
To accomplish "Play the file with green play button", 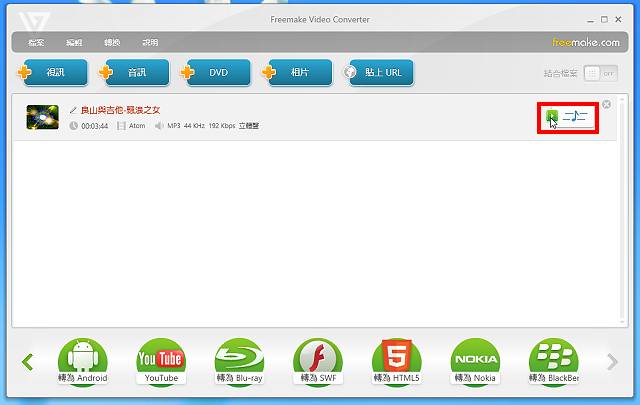I will point(552,116).
